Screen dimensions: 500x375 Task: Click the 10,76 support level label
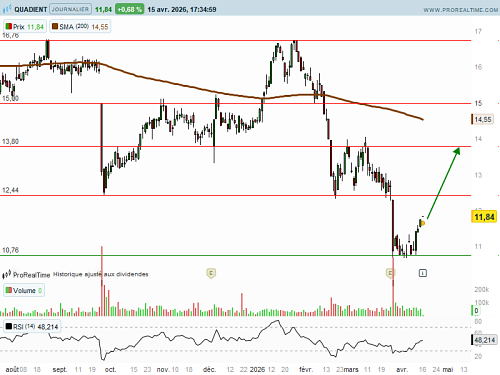coord(10,250)
